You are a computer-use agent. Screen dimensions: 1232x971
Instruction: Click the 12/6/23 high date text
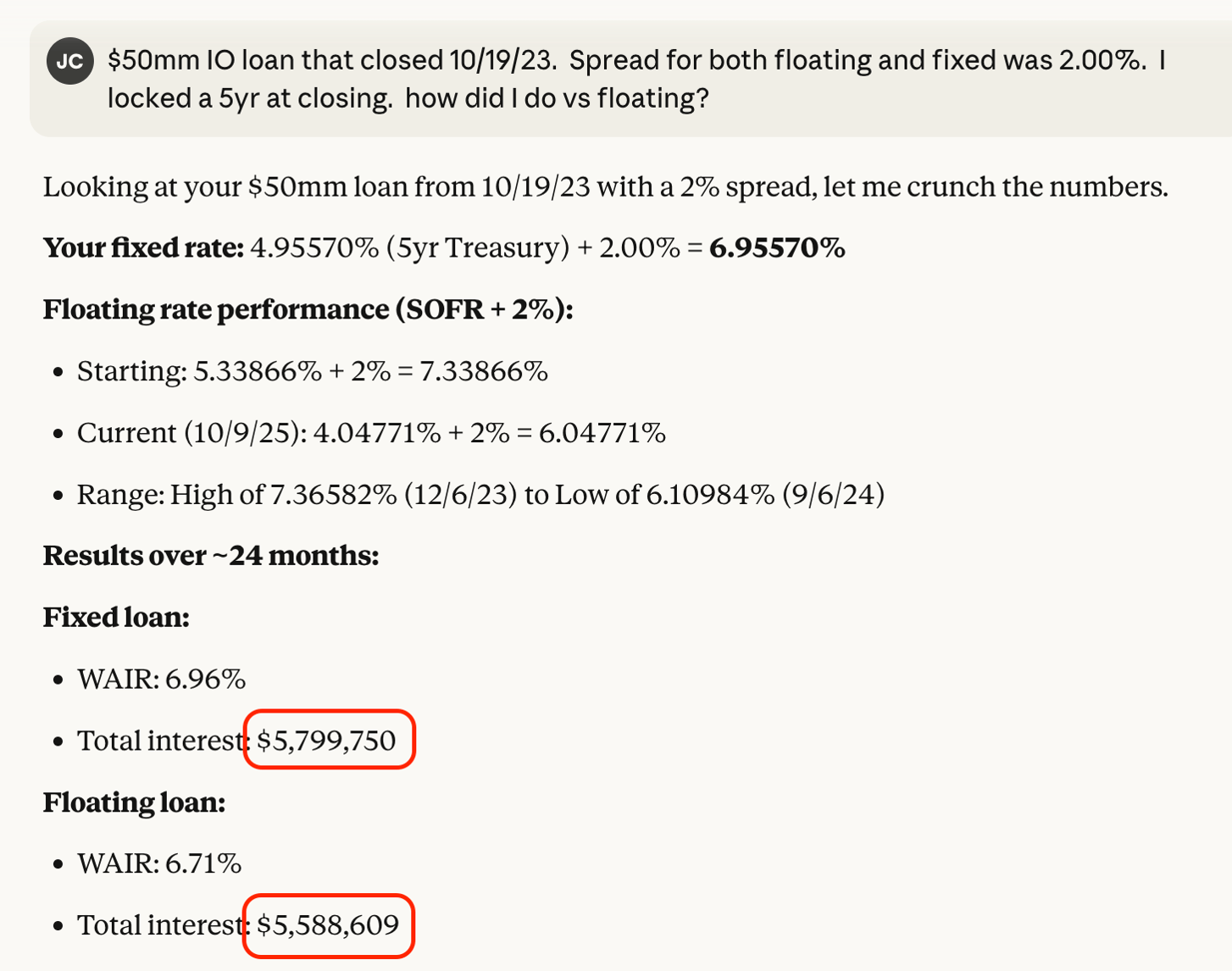tap(460, 495)
